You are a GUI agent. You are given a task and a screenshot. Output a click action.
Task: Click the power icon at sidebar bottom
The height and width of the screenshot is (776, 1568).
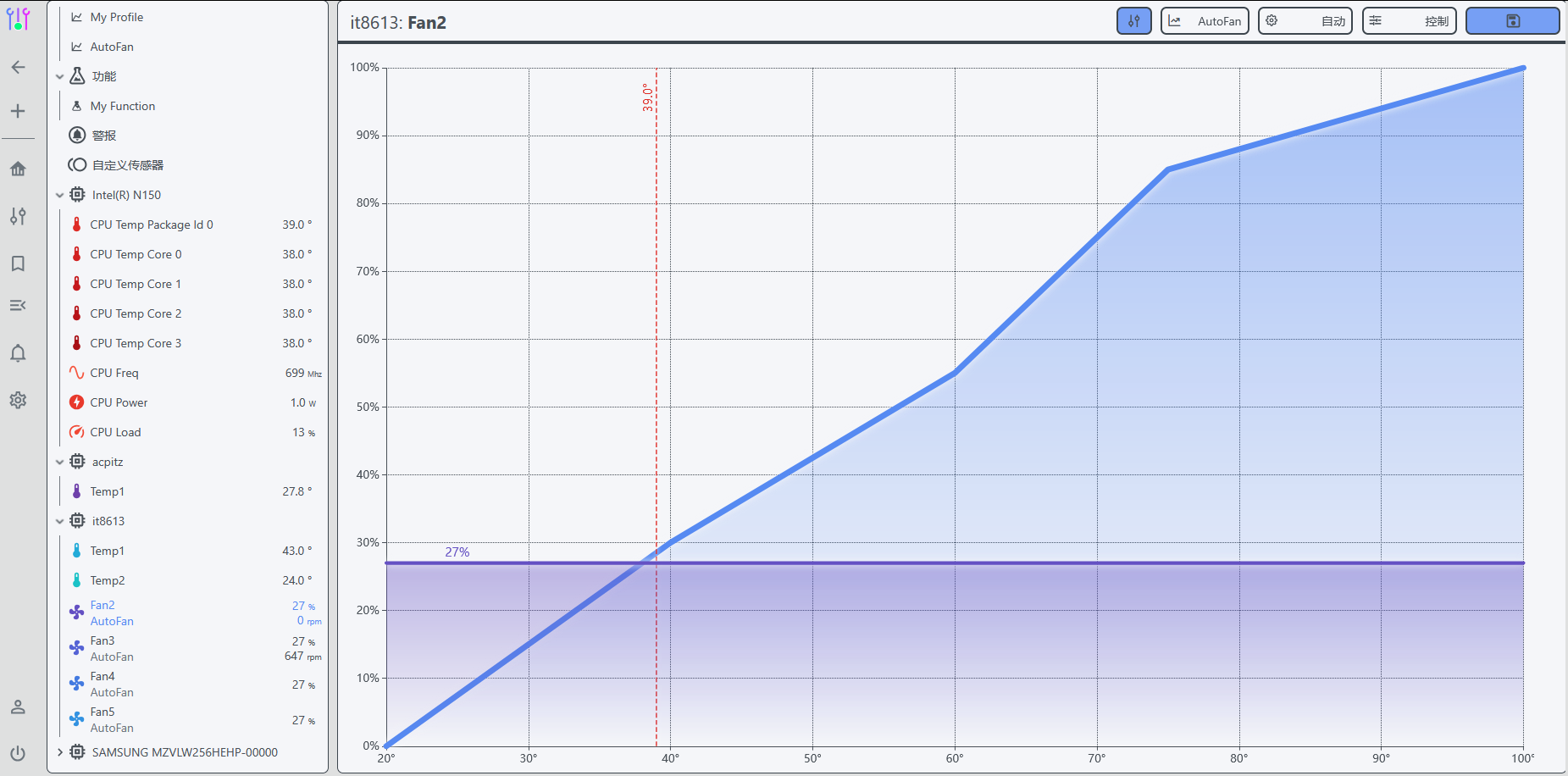18,753
